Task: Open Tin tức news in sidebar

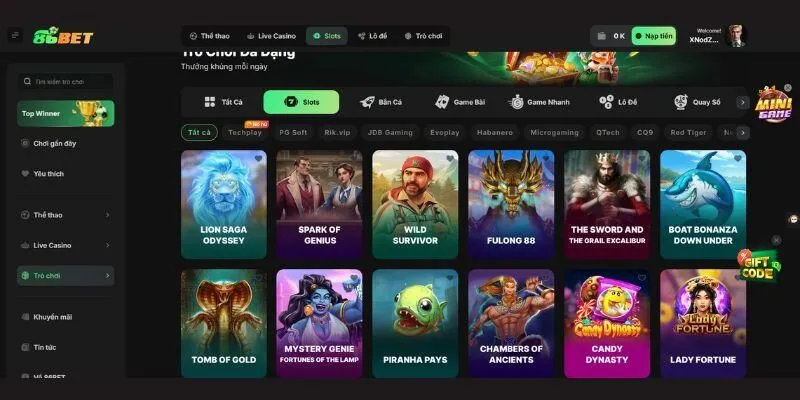Action: [66, 347]
